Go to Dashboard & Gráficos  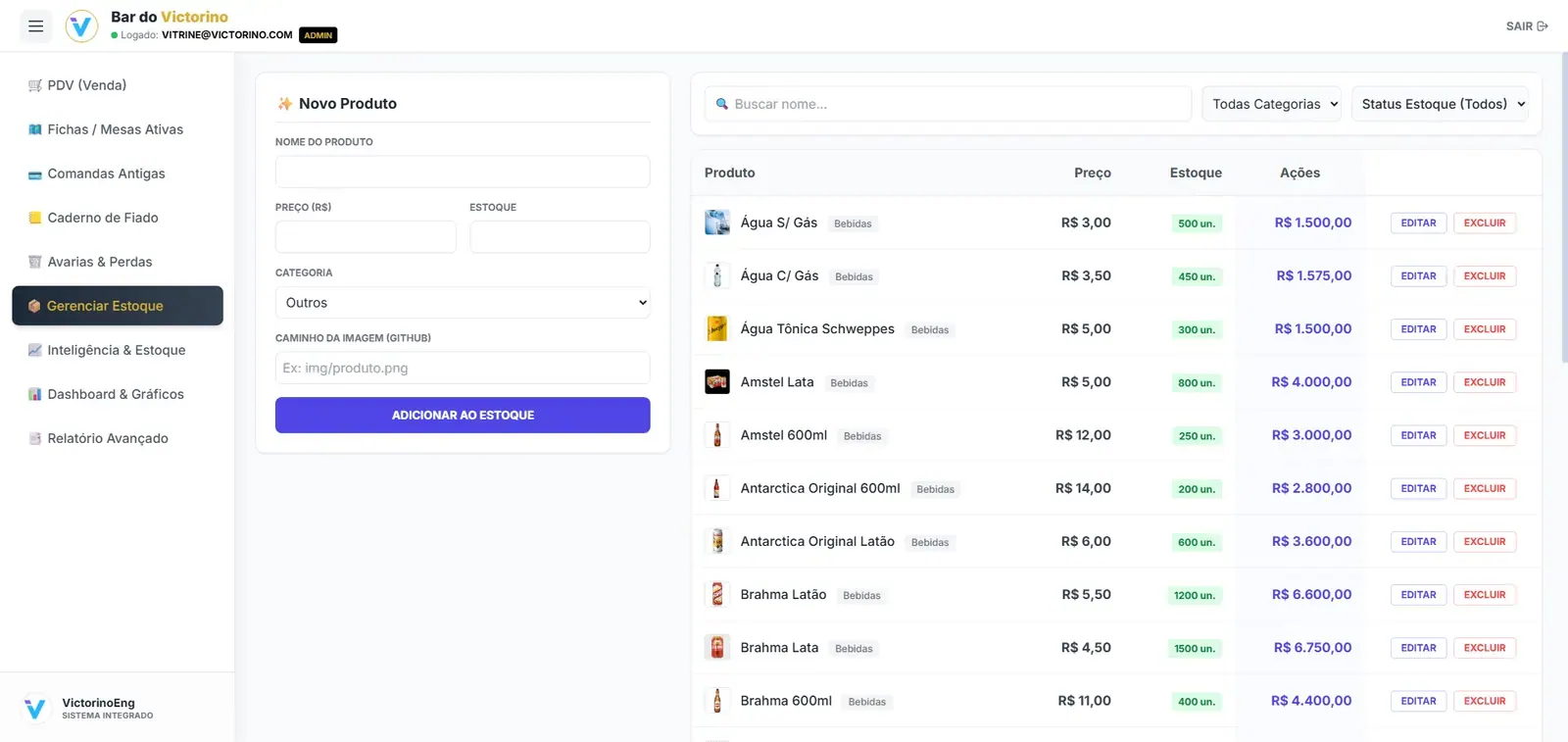click(118, 394)
